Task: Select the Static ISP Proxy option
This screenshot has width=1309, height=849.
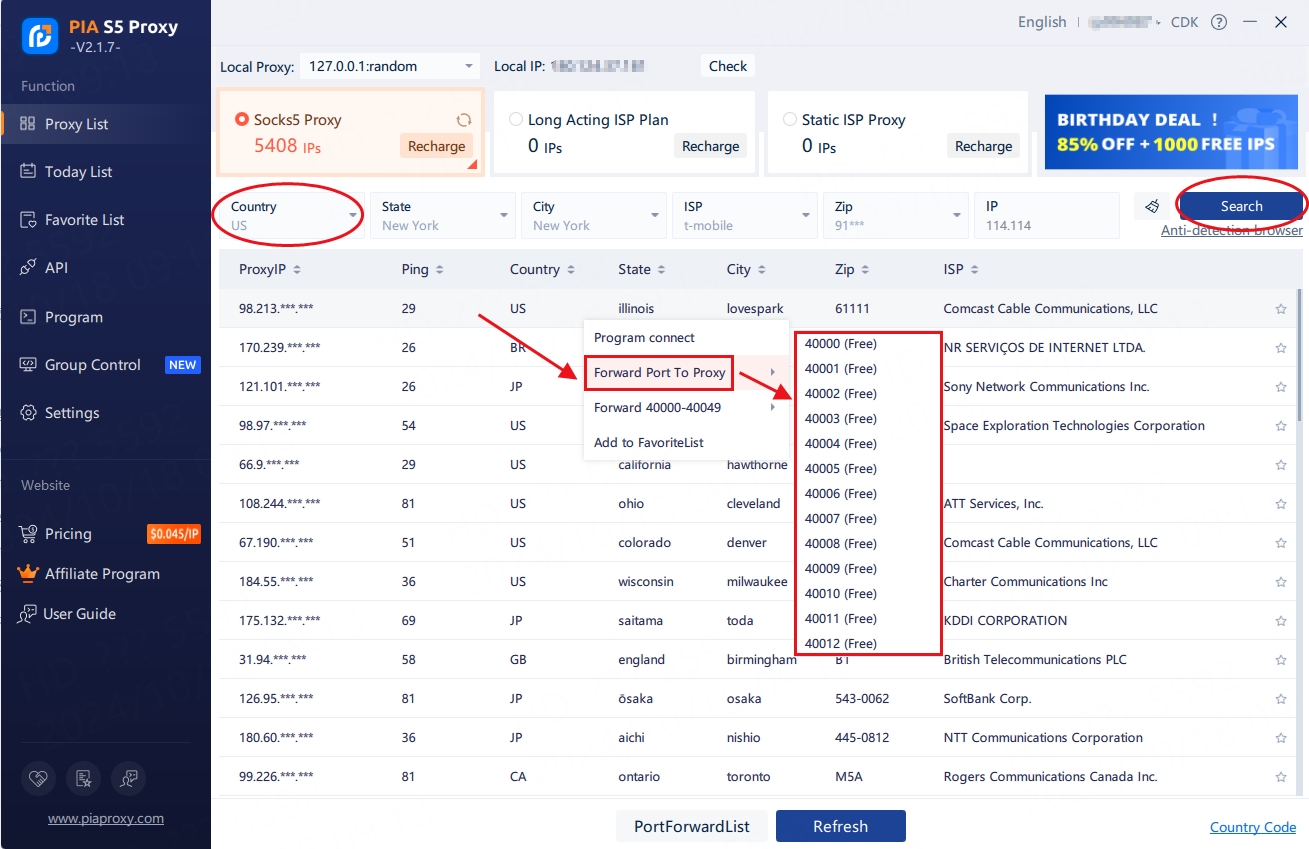Action: point(790,120)
